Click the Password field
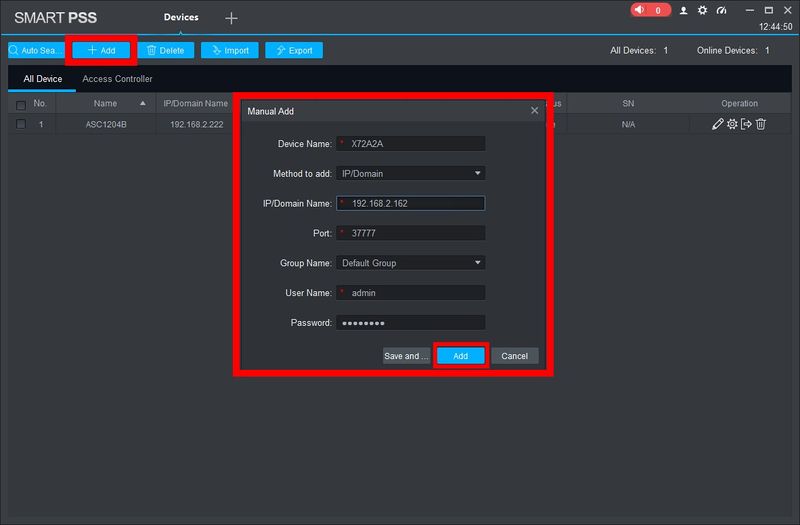This screenshot has width=800, height=525. click(x=411, y=322)
